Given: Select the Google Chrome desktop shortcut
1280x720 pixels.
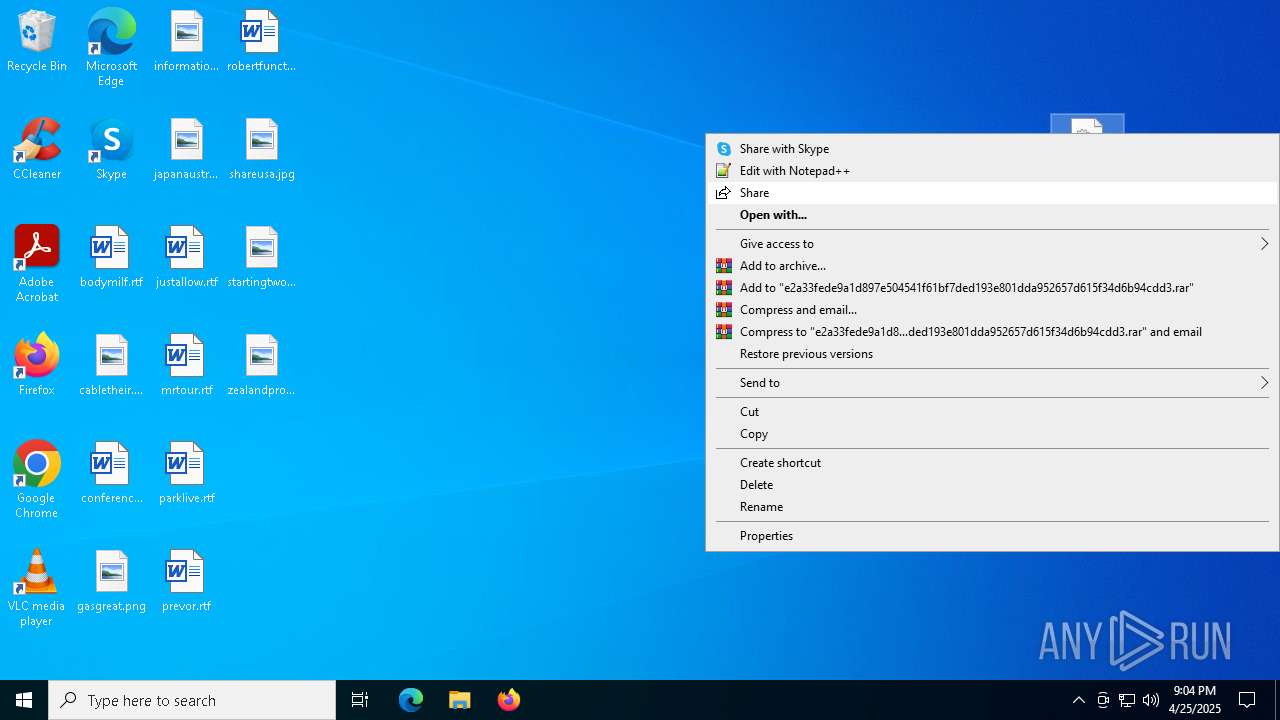Looking at the screenshot, I should (37, 480).
